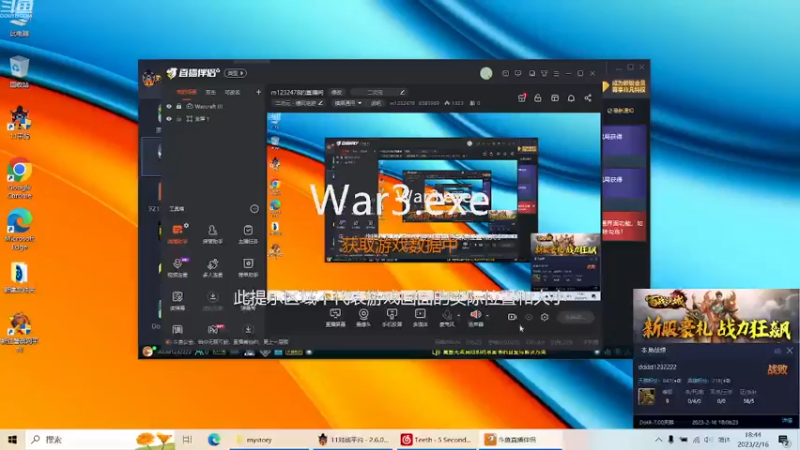
Task: Open the Windows Start menu
Action: pos(12,440)
